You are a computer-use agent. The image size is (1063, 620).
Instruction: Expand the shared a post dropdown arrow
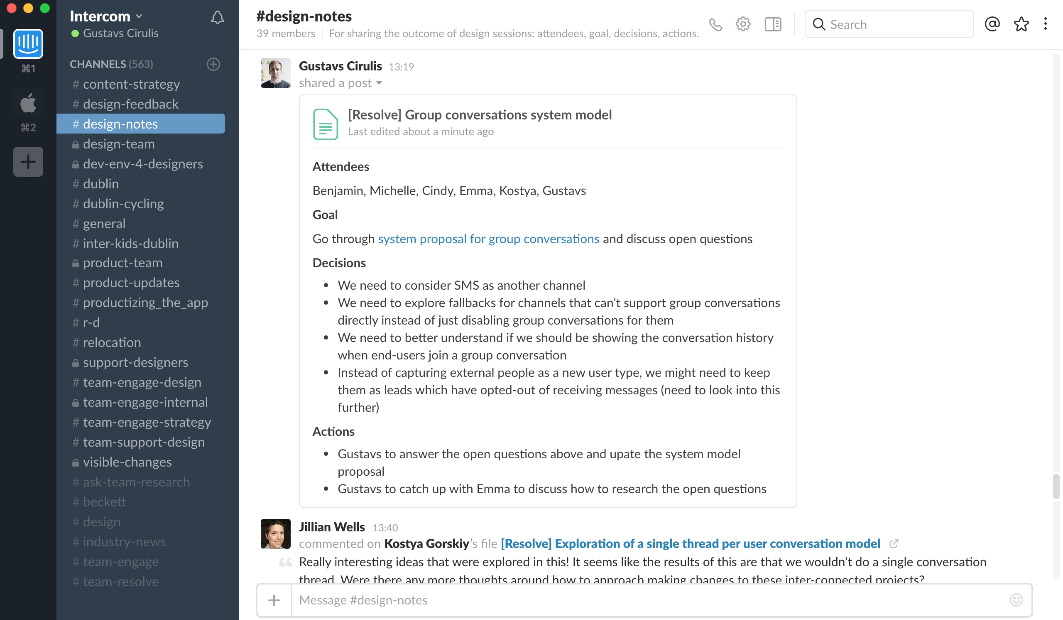pyautogui.click(x=379, y=84)
